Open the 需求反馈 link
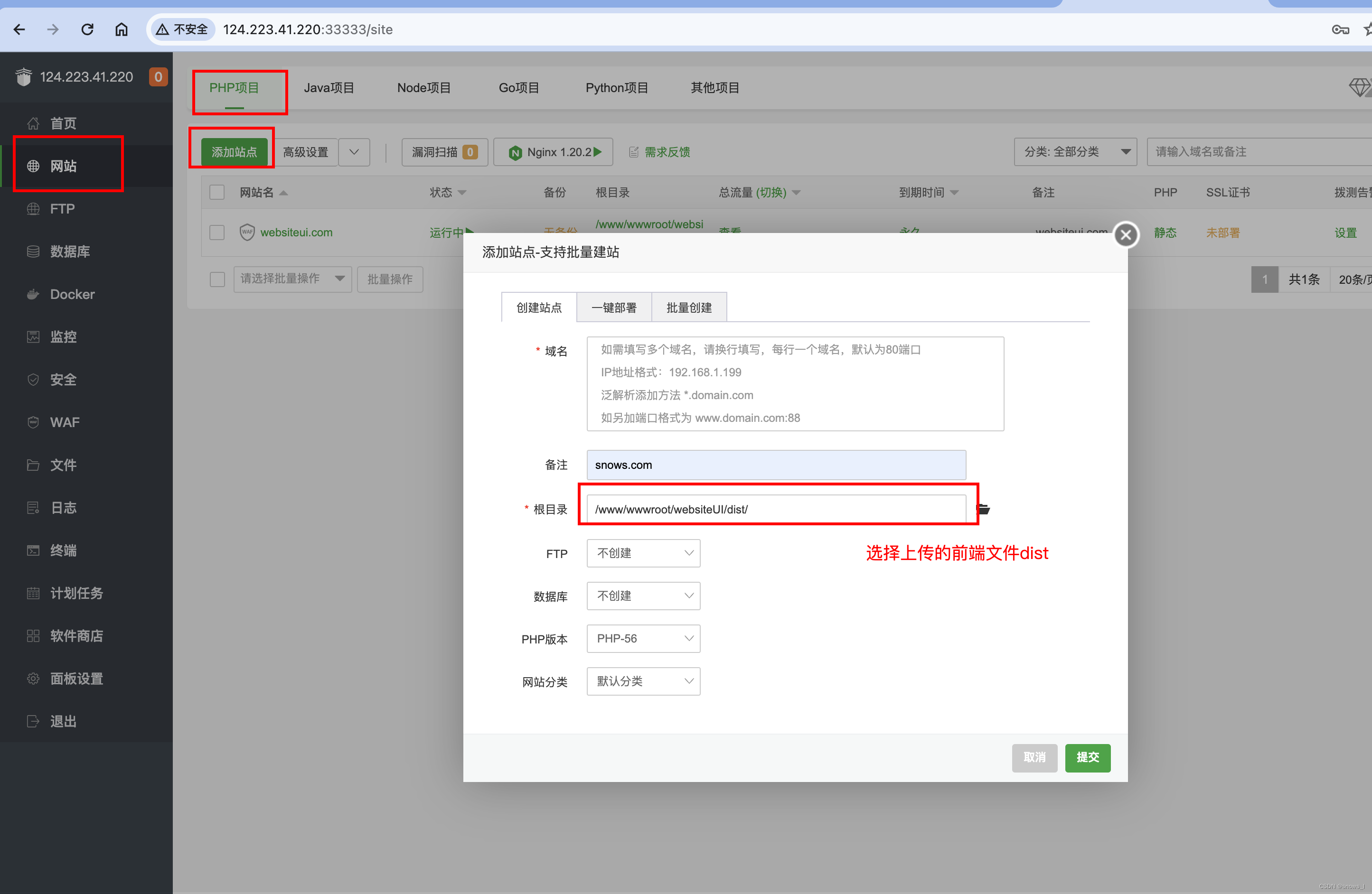The width and height of the screenshot is (1372, 894). coord(659,152)
